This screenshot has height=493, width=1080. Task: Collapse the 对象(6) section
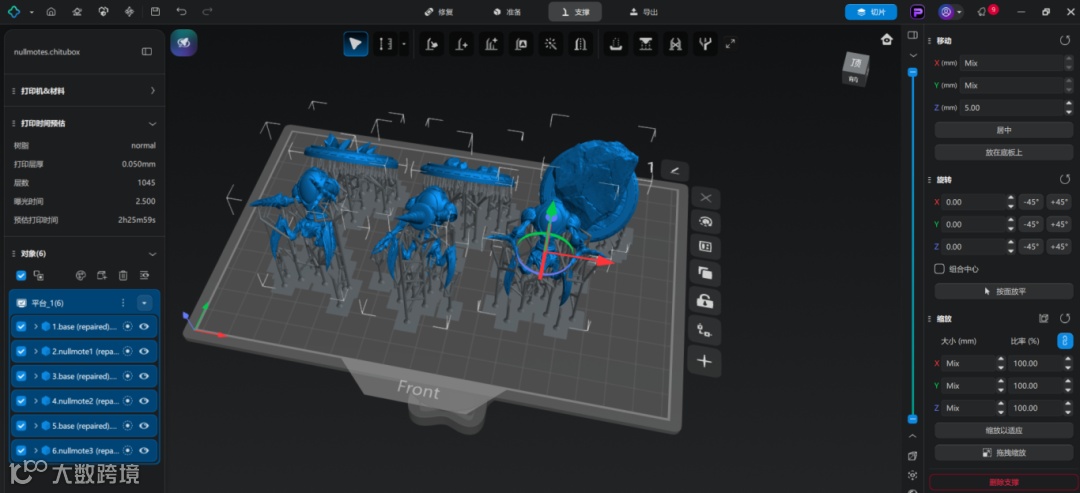tap(153, 253)
